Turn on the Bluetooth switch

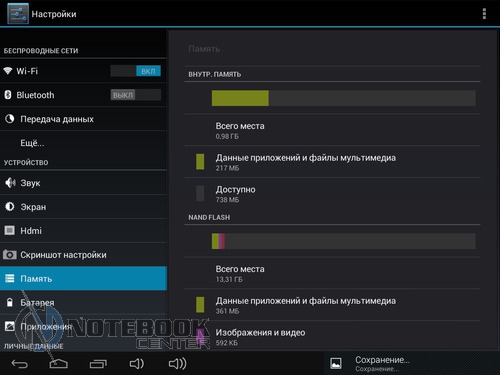[x=135, y=95]
